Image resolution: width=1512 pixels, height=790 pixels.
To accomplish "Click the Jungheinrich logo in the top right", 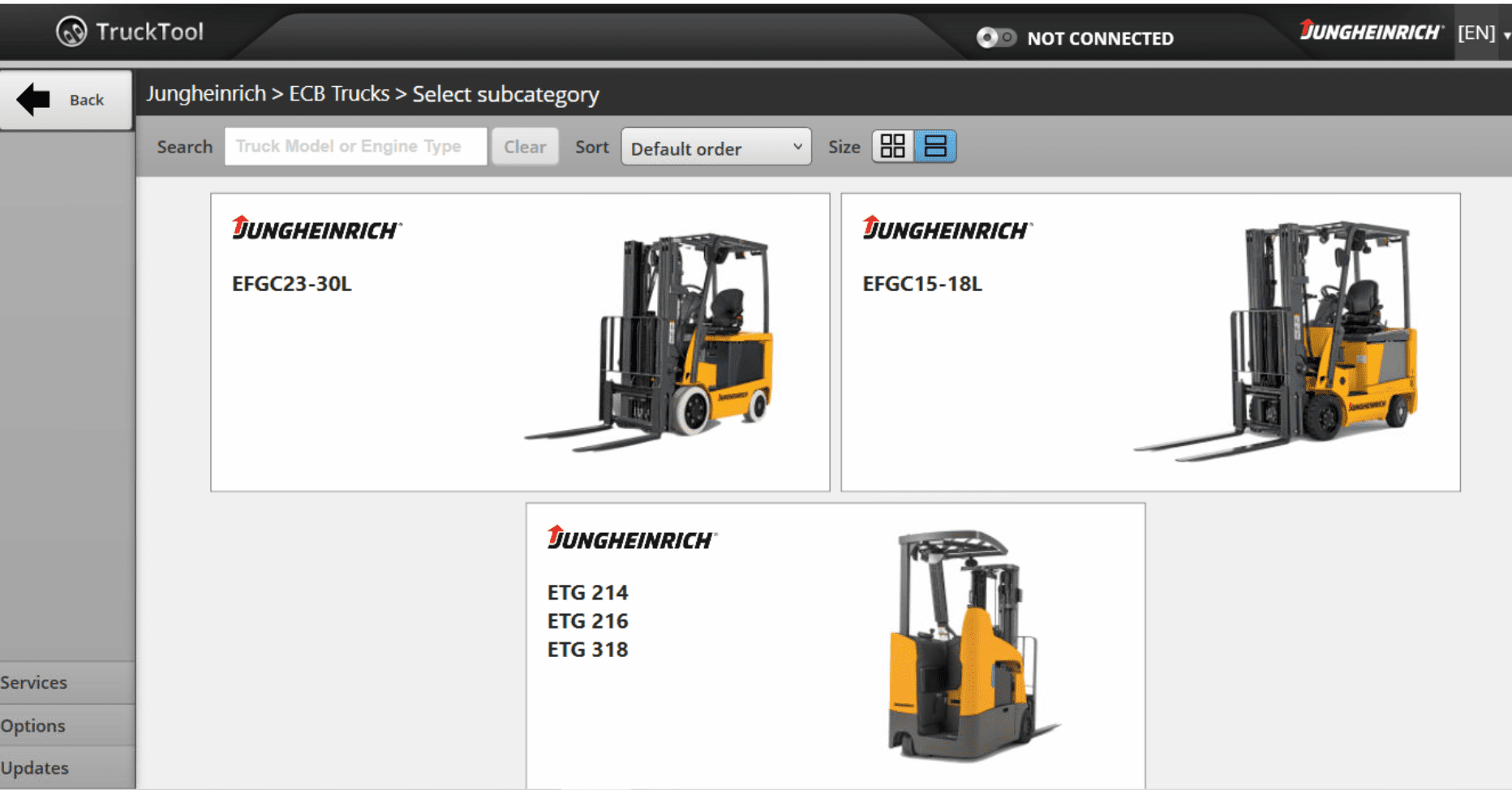I will 1371,31.
